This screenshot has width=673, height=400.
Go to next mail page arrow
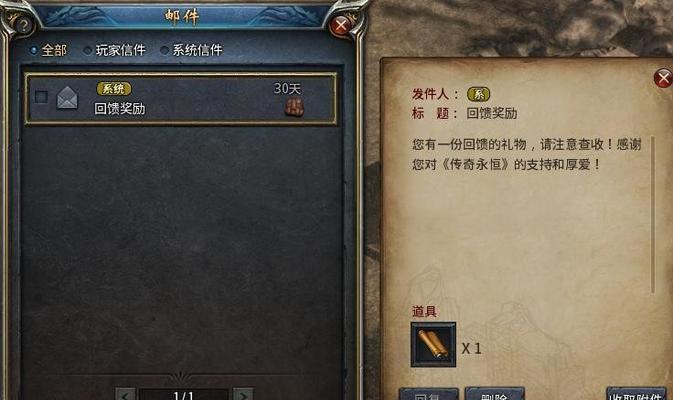pyautogui.click(x=243, y=394)
